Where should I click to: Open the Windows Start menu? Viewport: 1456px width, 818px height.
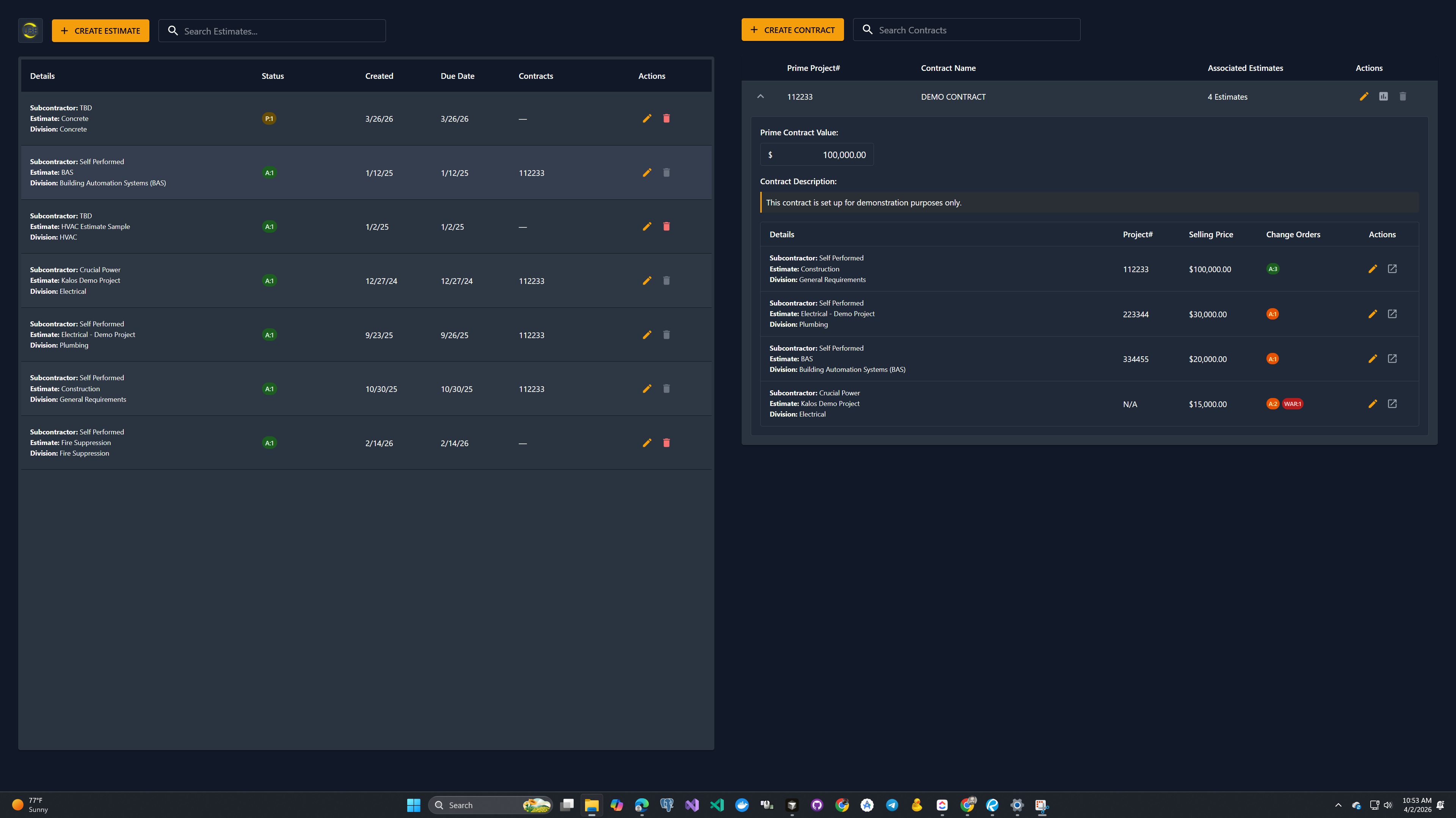tap(414, 804)
